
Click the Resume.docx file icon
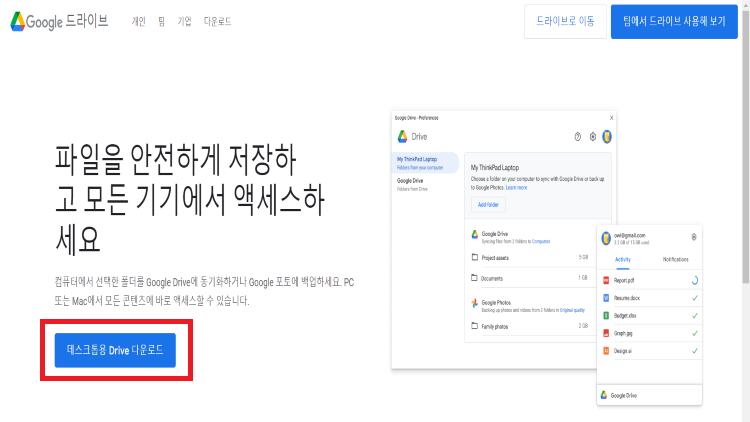606,298
